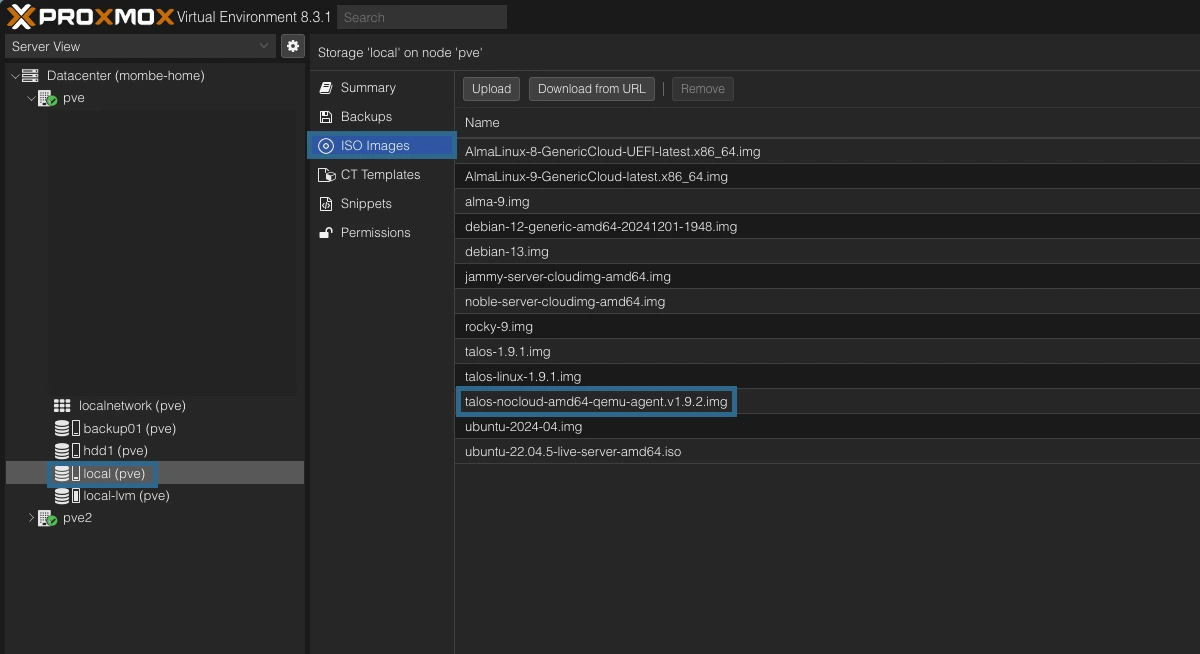Click the pve2 node icon
Screen dimensions: 1200x654
tap(46, 518)
